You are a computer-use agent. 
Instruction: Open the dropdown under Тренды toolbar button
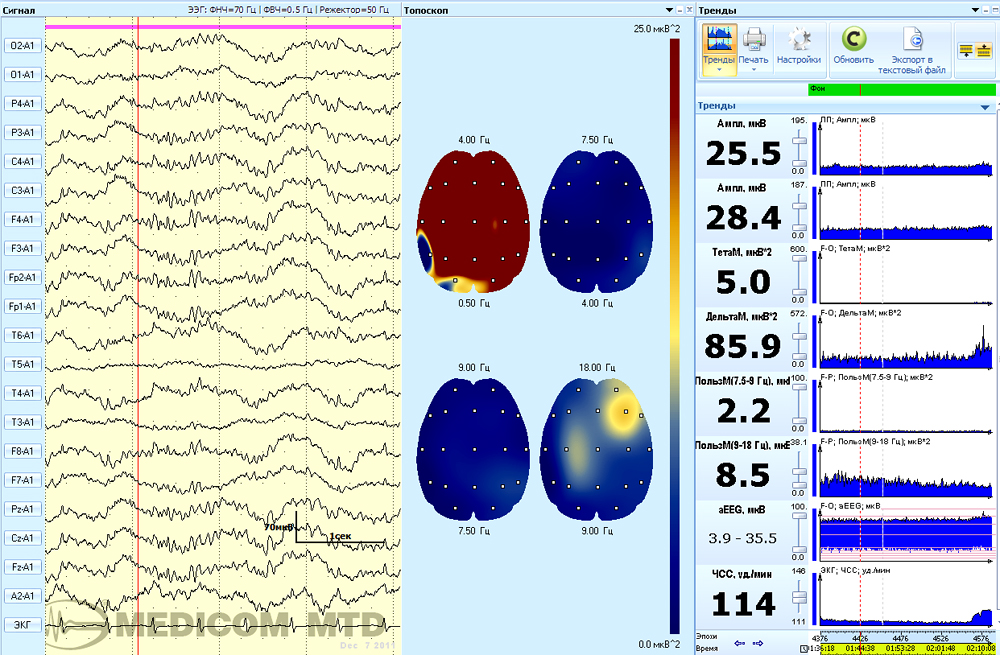tap(719, 70)
